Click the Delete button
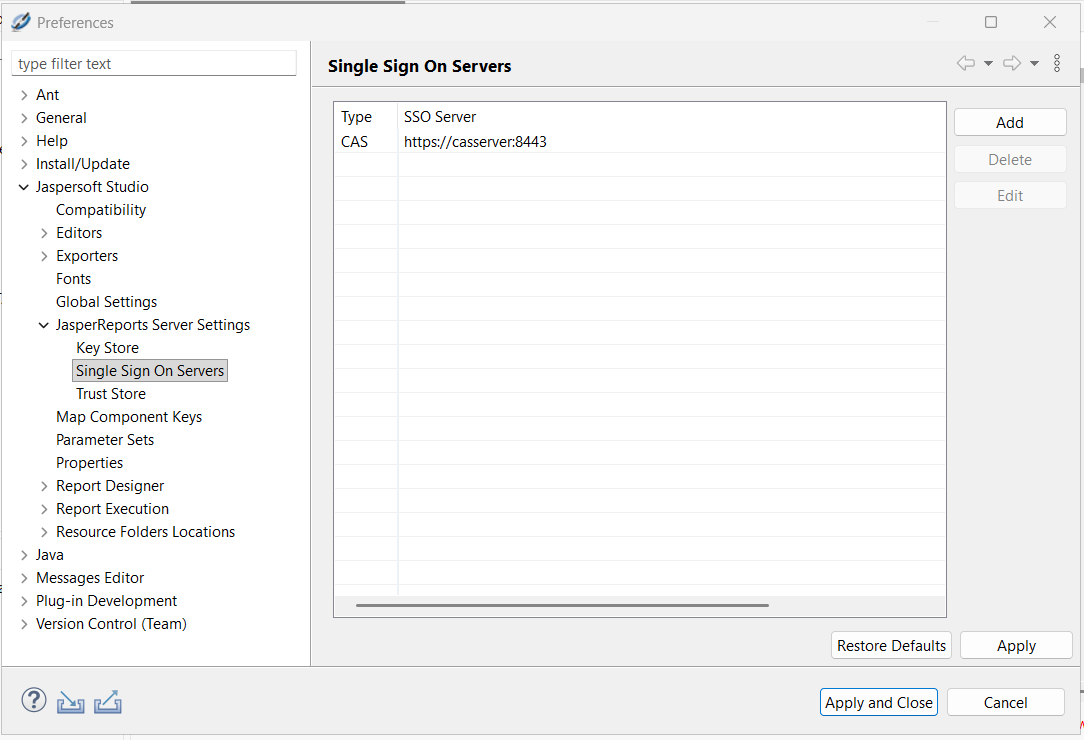The width and height of the screenshot is (1084, 740). pyautogui.click(x=1010, y=159)
